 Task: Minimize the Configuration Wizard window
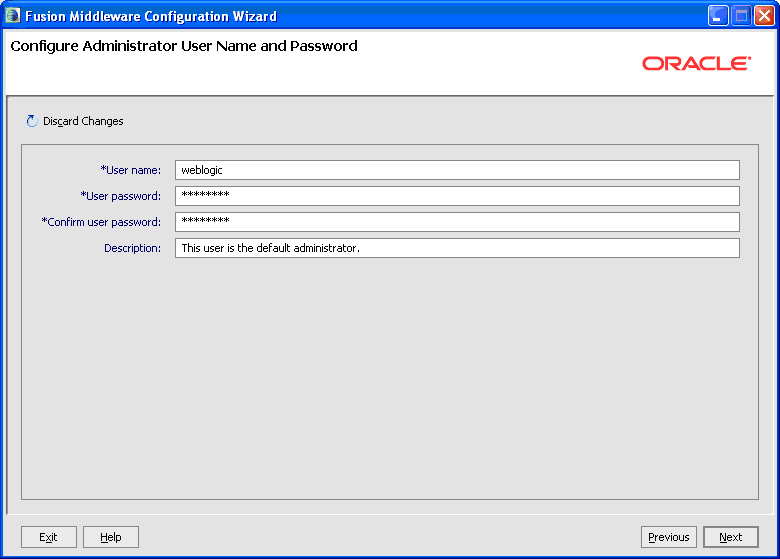pyautogui.click(x=718, y=16)
